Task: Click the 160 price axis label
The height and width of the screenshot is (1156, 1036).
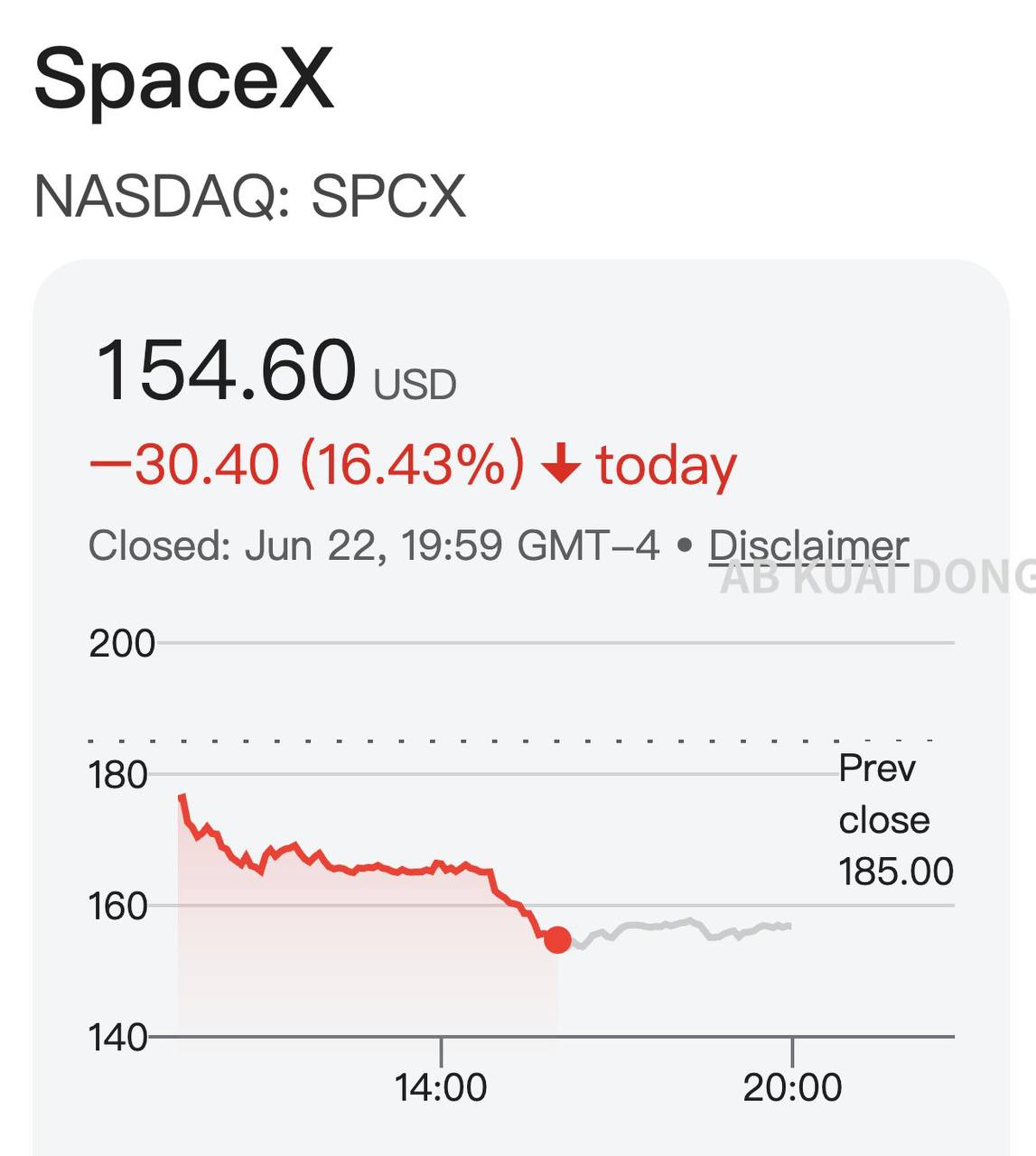Action: (118, 906)
